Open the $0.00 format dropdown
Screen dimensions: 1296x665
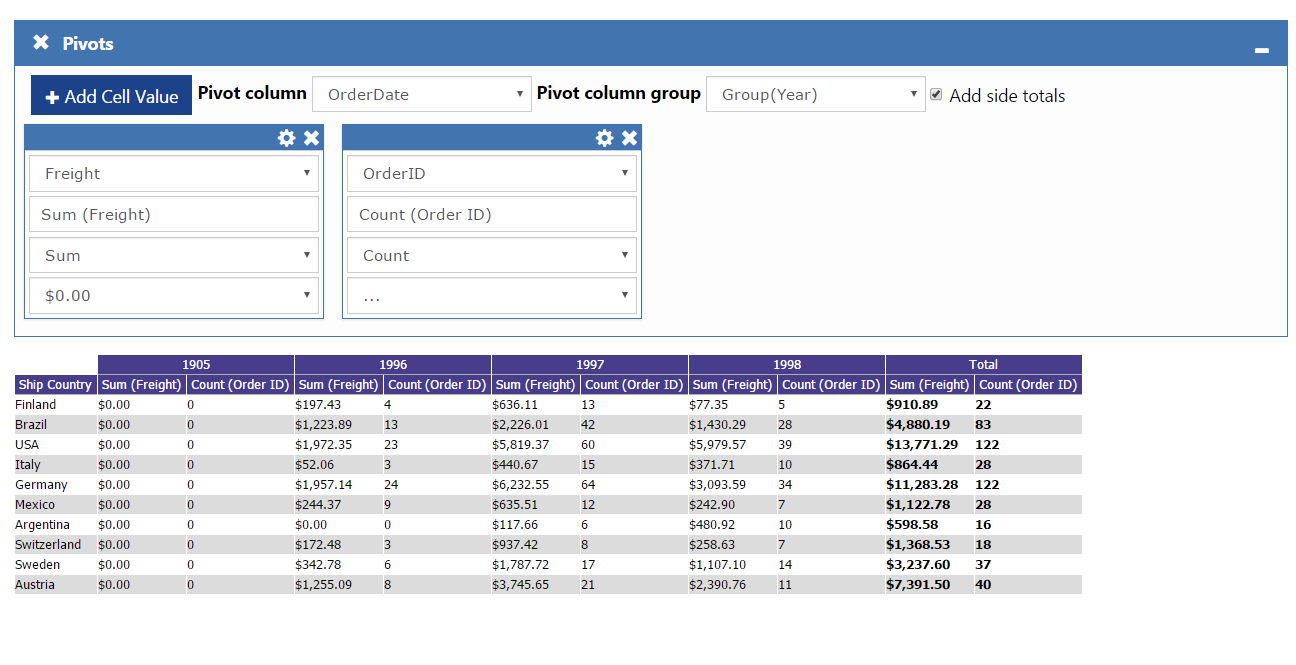[174, 295]
